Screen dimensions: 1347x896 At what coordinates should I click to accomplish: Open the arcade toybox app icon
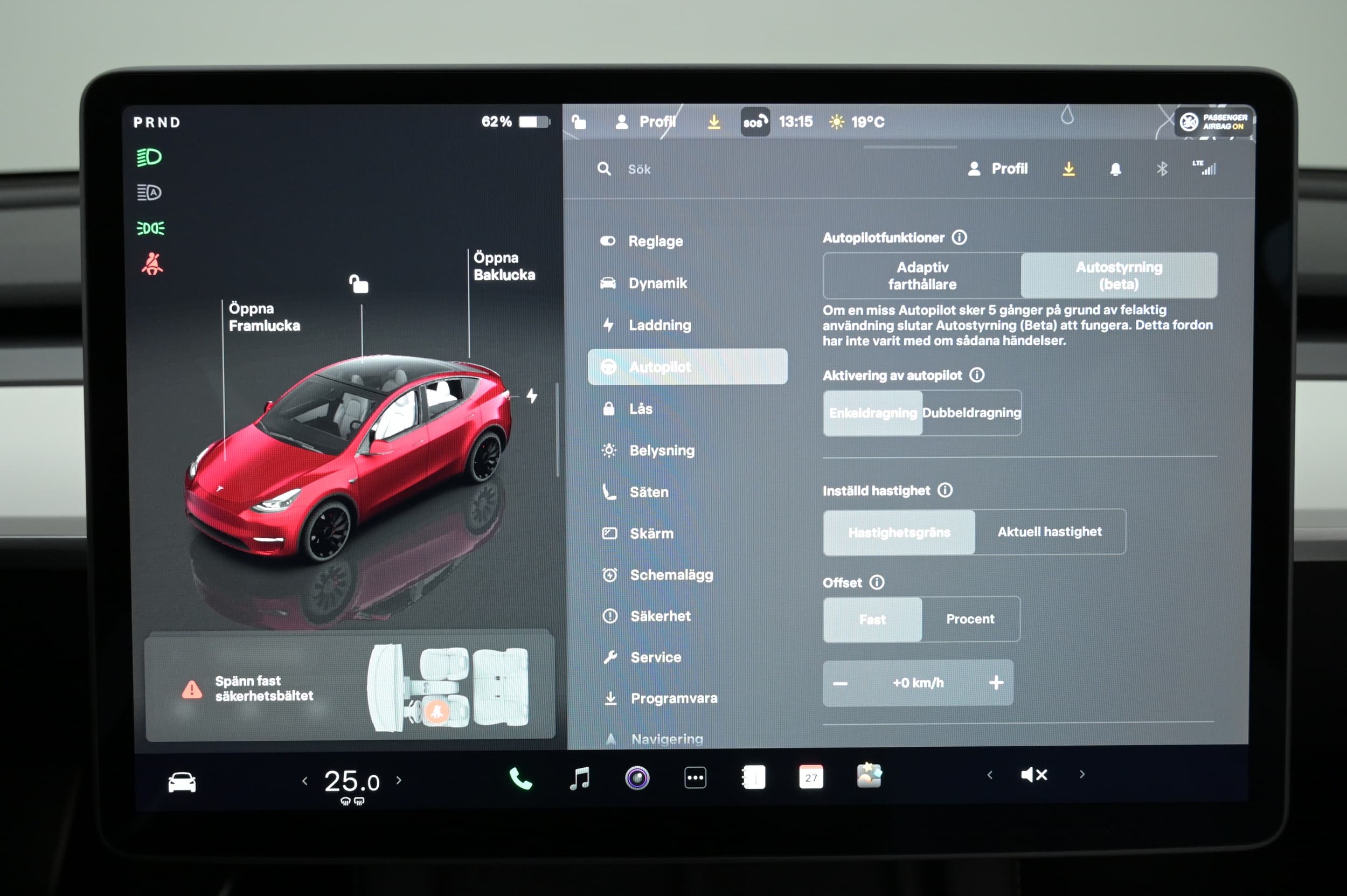click(x=869, y=776)
